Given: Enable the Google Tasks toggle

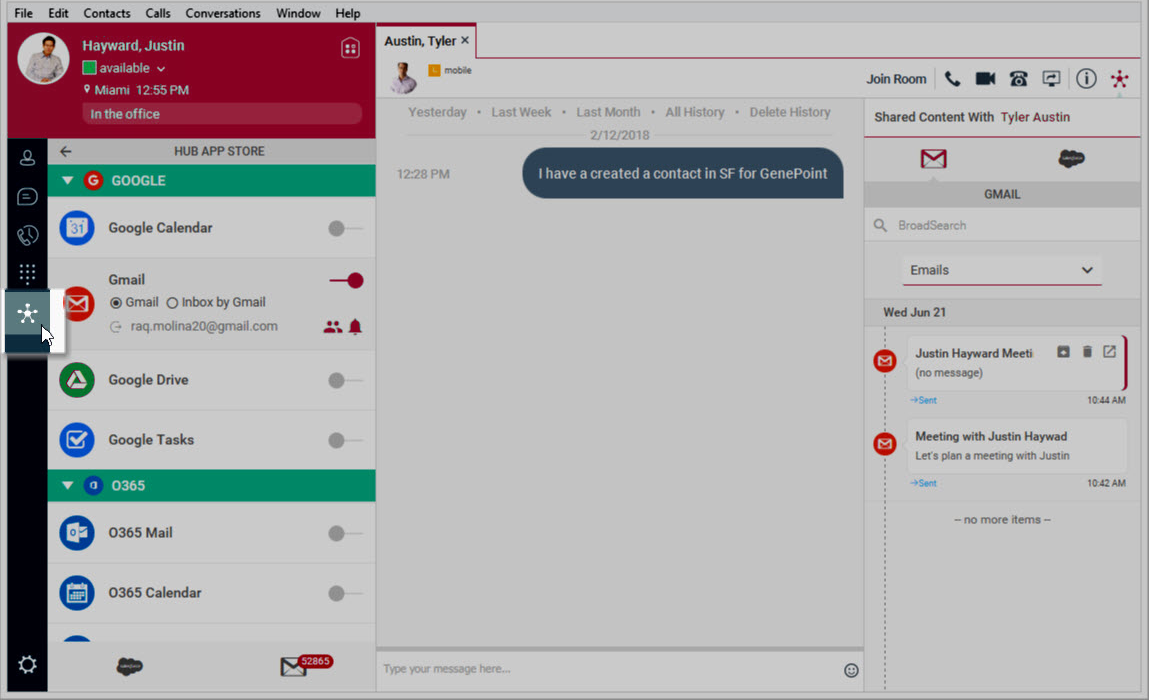Looking at the screenshot, I should coord(345,440).
